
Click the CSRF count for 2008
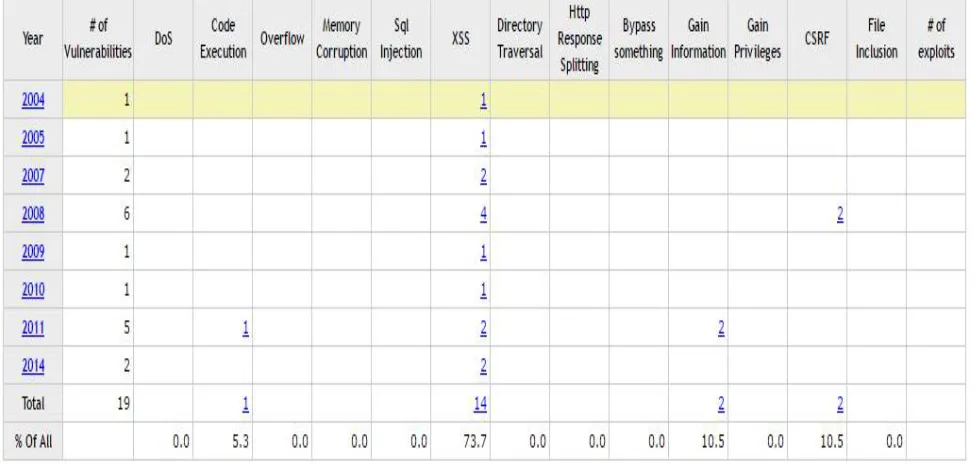(840, 214)
